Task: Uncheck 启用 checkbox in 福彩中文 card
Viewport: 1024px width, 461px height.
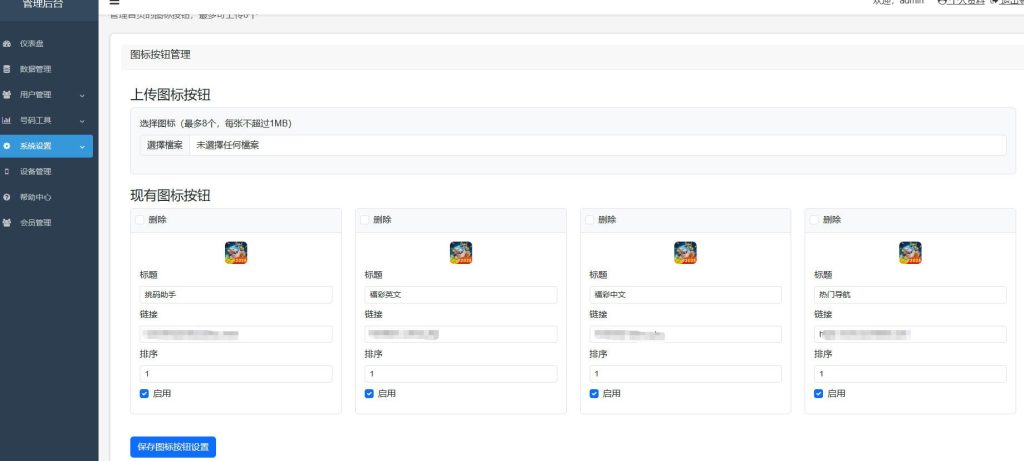Action: 594,394
